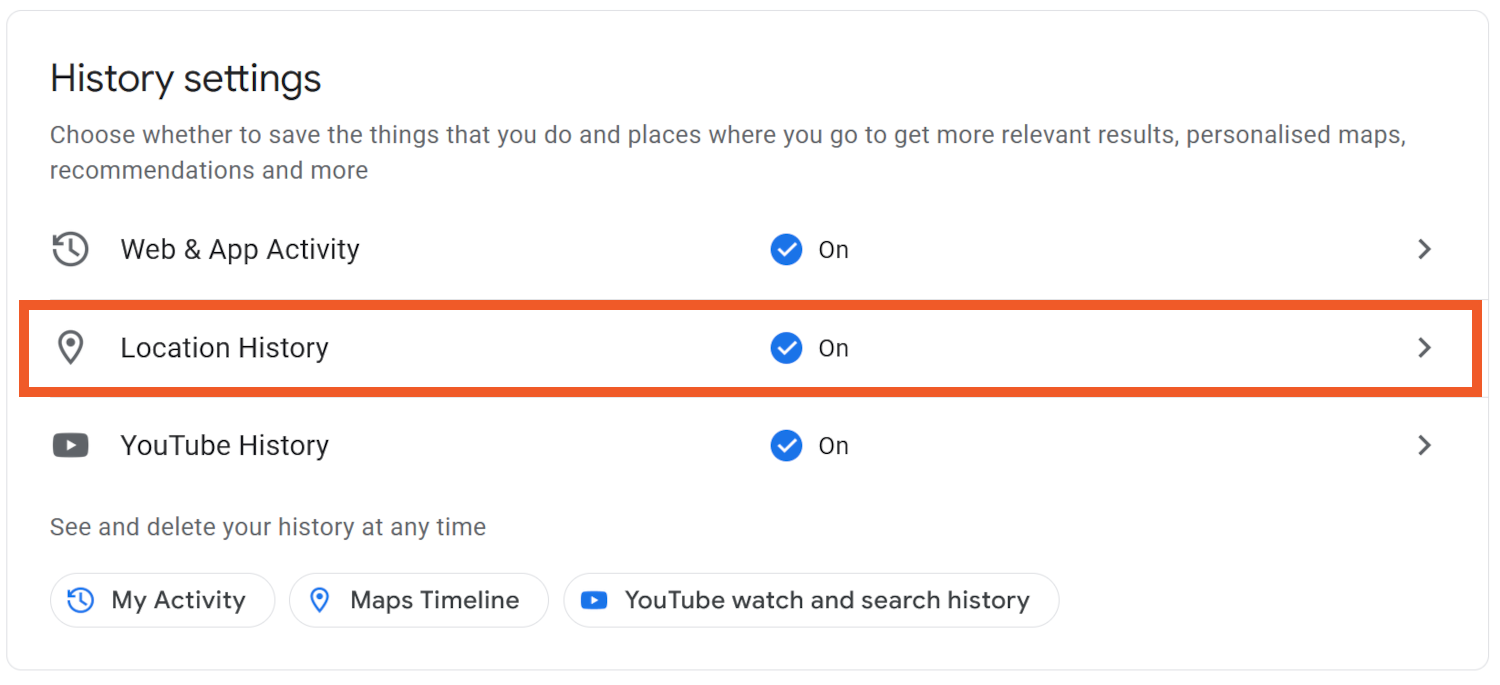Toggle the YouTube History blue checkmark
Screen dimensions: 1500x685
click(786, 445)
